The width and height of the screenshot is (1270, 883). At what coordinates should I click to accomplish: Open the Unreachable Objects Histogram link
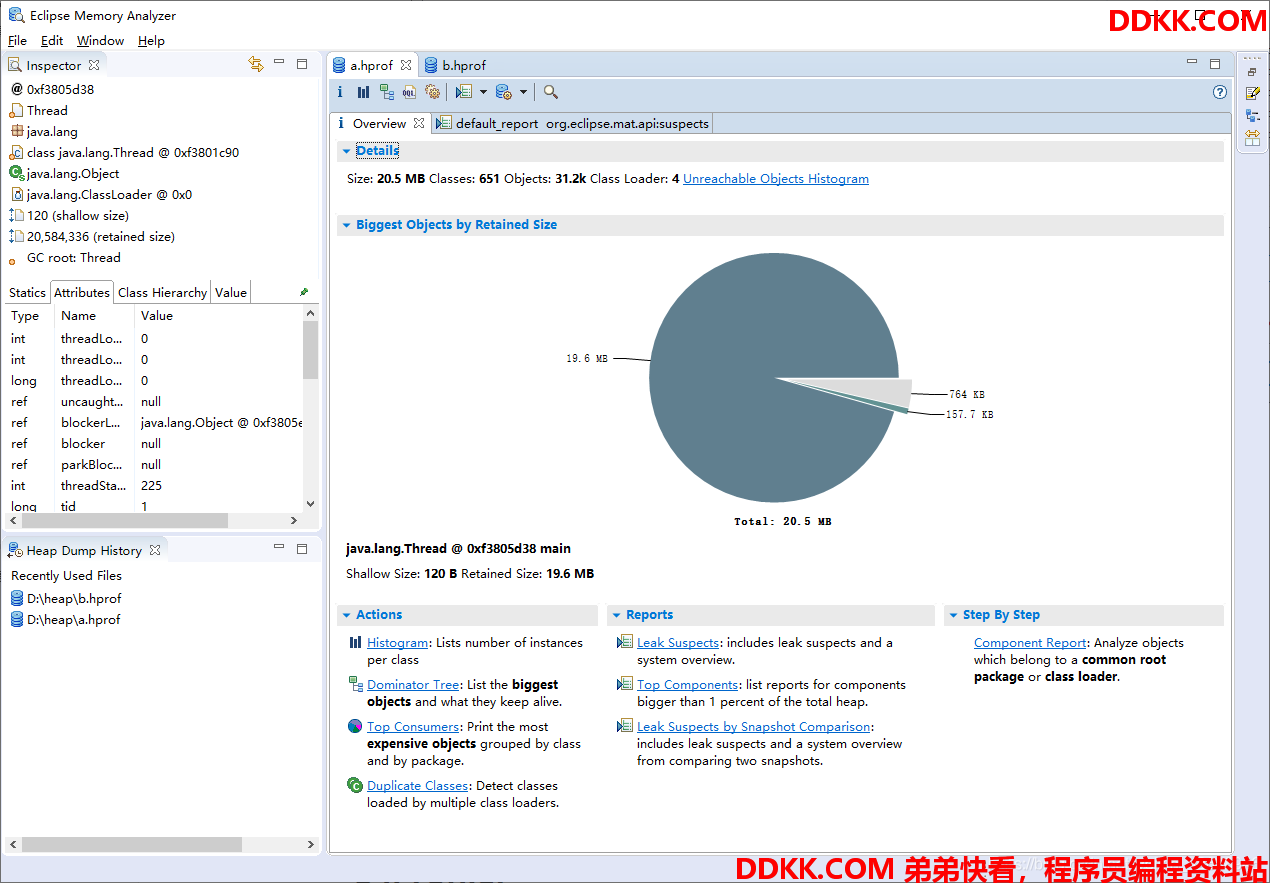(x=776, y=179)
